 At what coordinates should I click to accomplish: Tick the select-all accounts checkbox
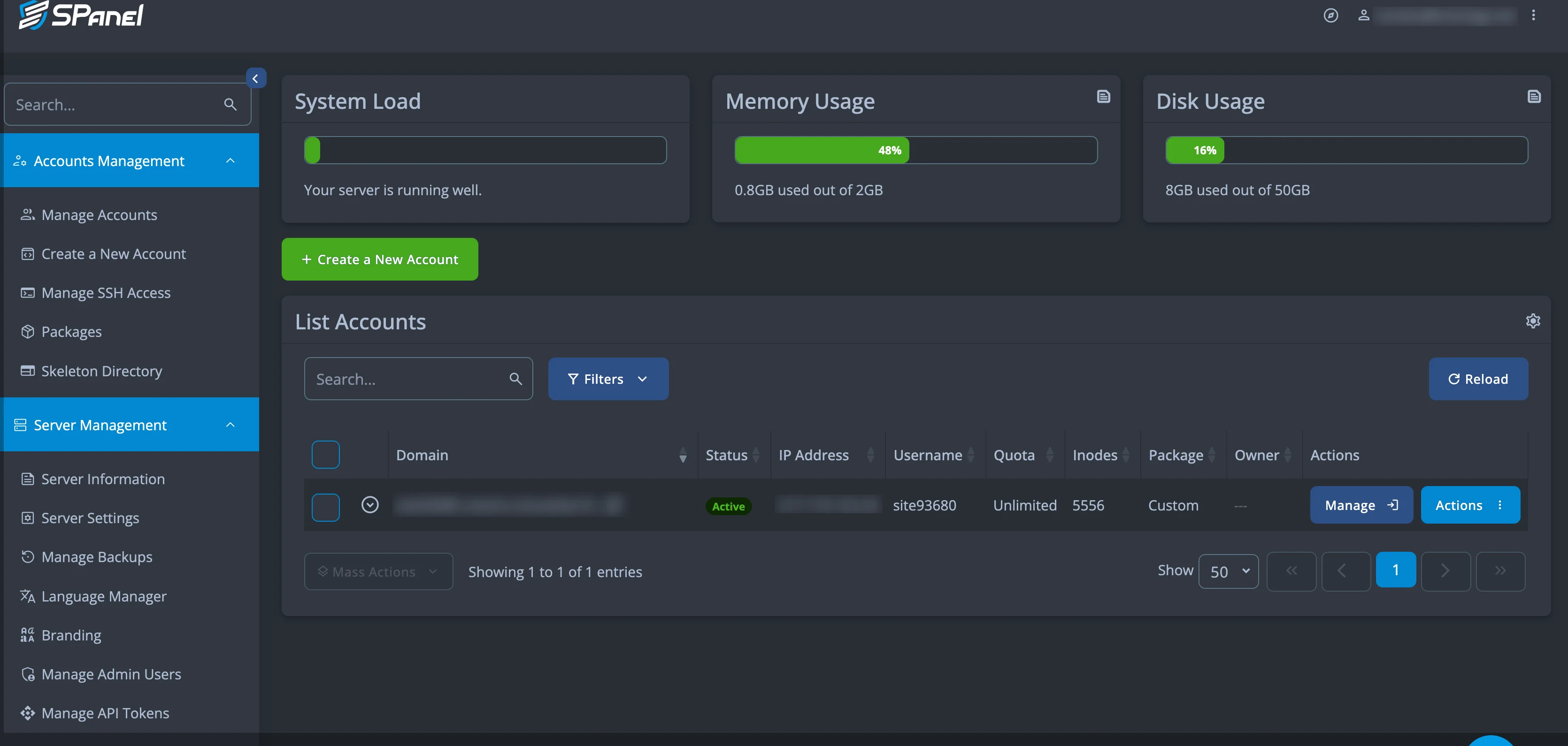click(326, 455)
